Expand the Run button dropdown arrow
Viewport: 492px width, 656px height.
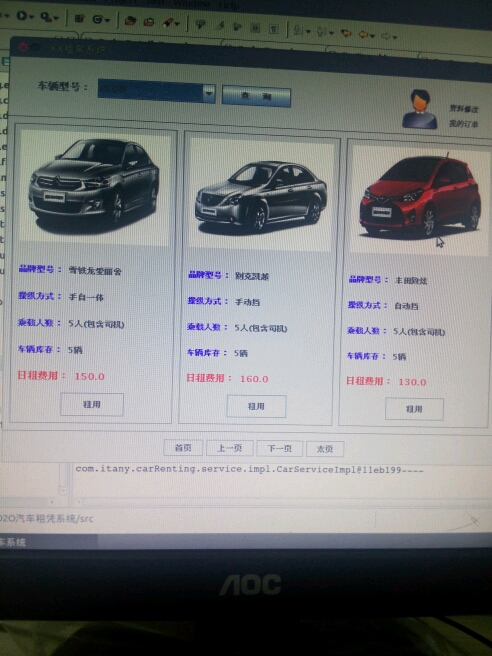click(32, 17)
